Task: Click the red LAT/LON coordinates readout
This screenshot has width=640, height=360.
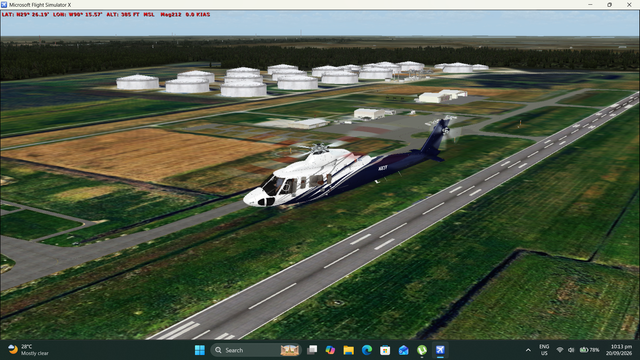Action: pyautogui.click(x=52, y=14)
